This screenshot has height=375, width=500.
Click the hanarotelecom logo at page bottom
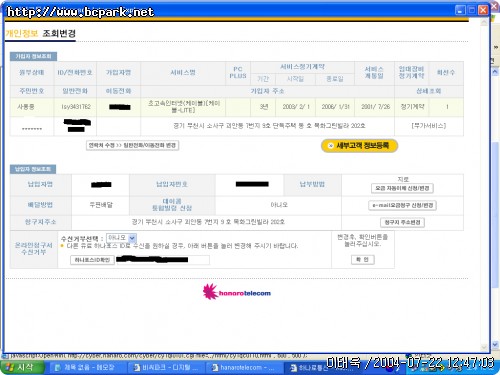pos(237,292)
